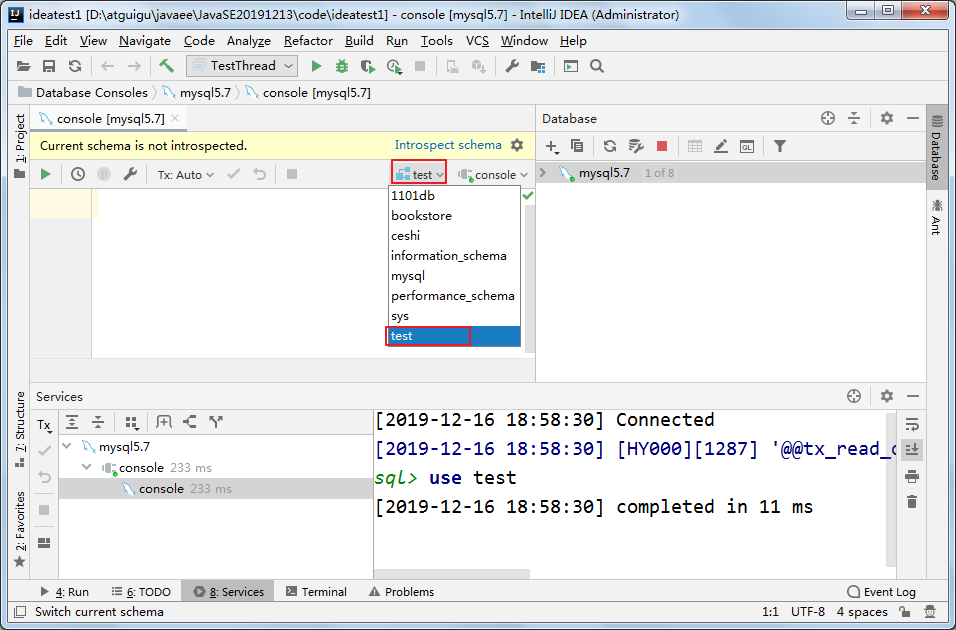Viewport: 956px width, 630px height.
Task: Click the Print output icon
Action: [x=912, y=476]
